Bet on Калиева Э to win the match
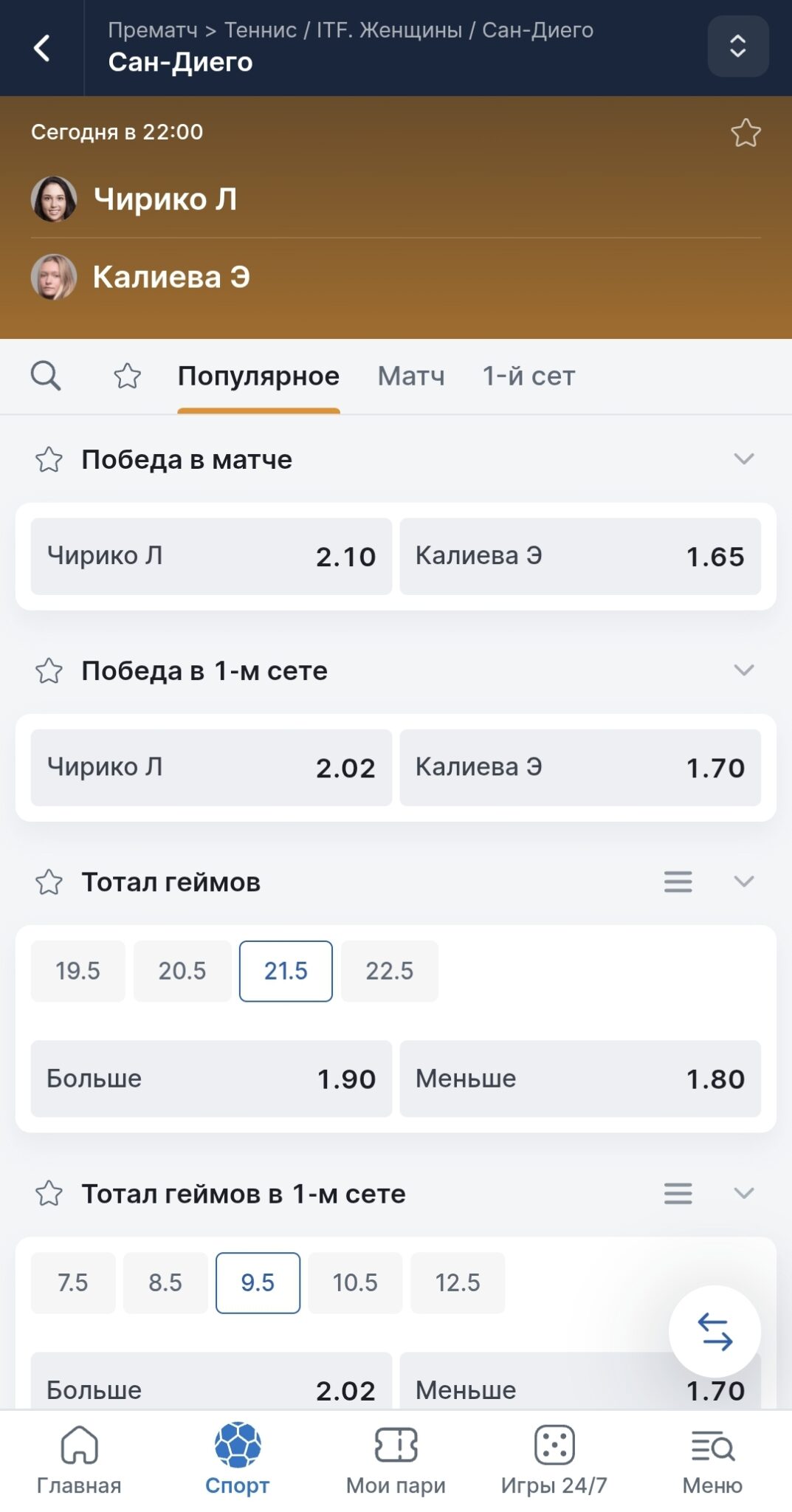792x1512 pixels. (x=581, y=556)
